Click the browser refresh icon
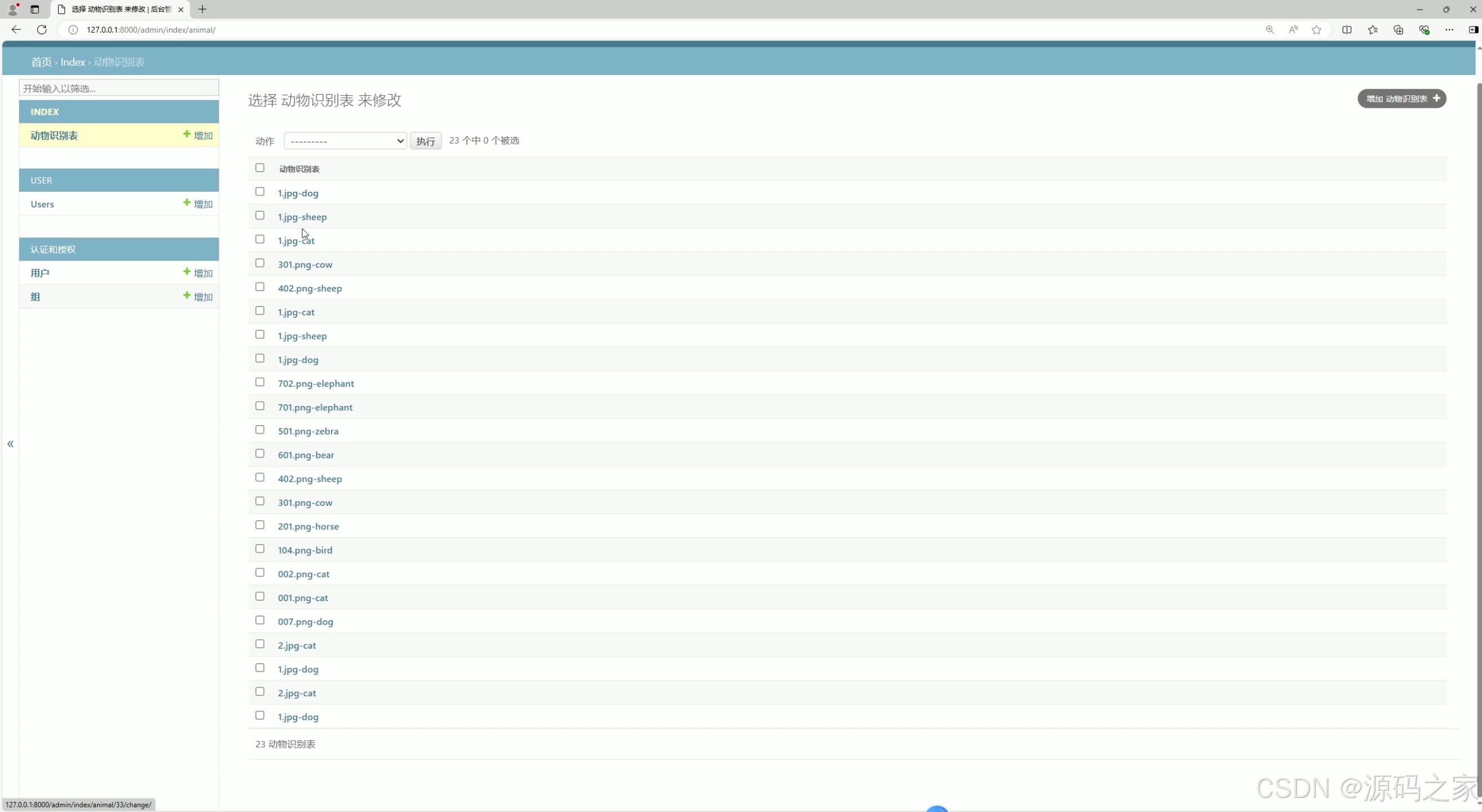Viewport: 1482px width, 812px height. (41, 29)
